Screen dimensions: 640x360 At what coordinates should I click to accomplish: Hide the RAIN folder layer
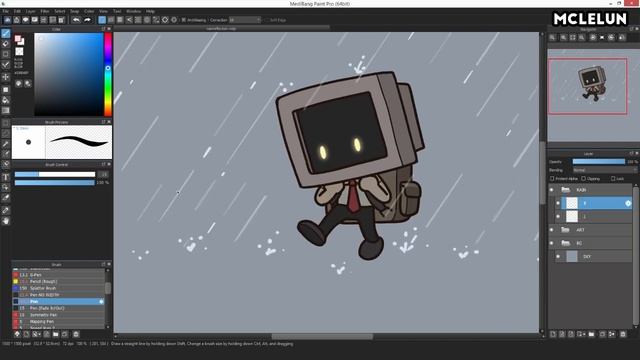[x=552, y=190]
